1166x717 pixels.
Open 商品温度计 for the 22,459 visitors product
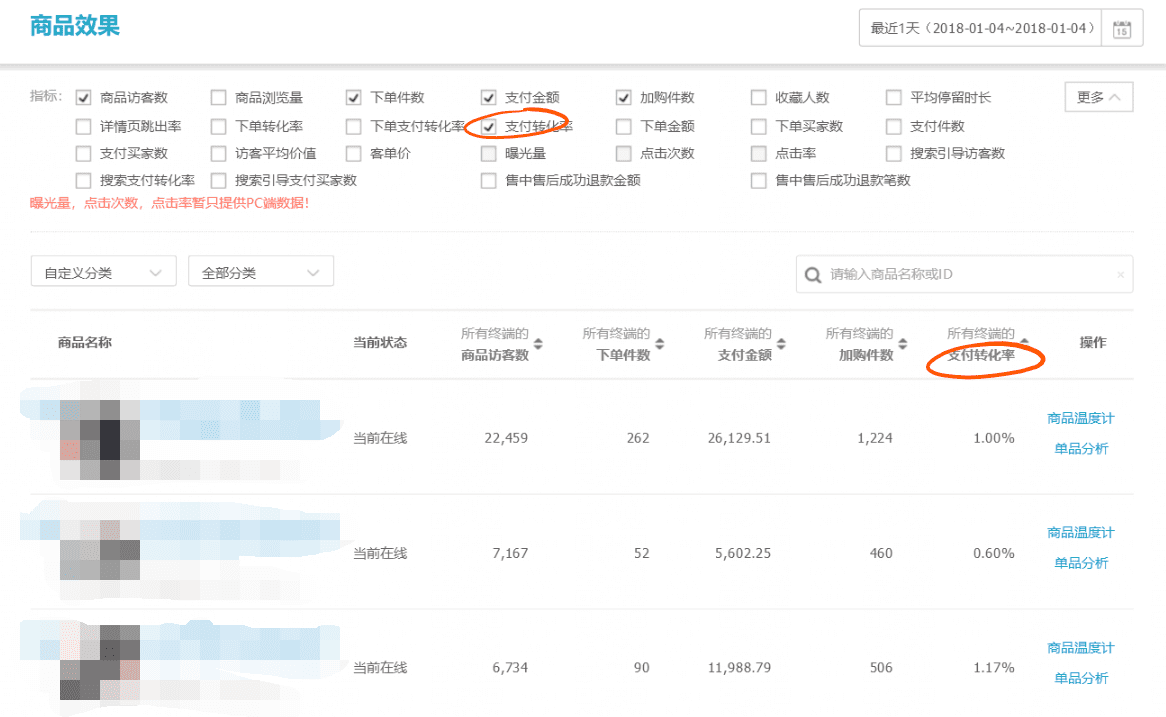(x=1080, y=419)
